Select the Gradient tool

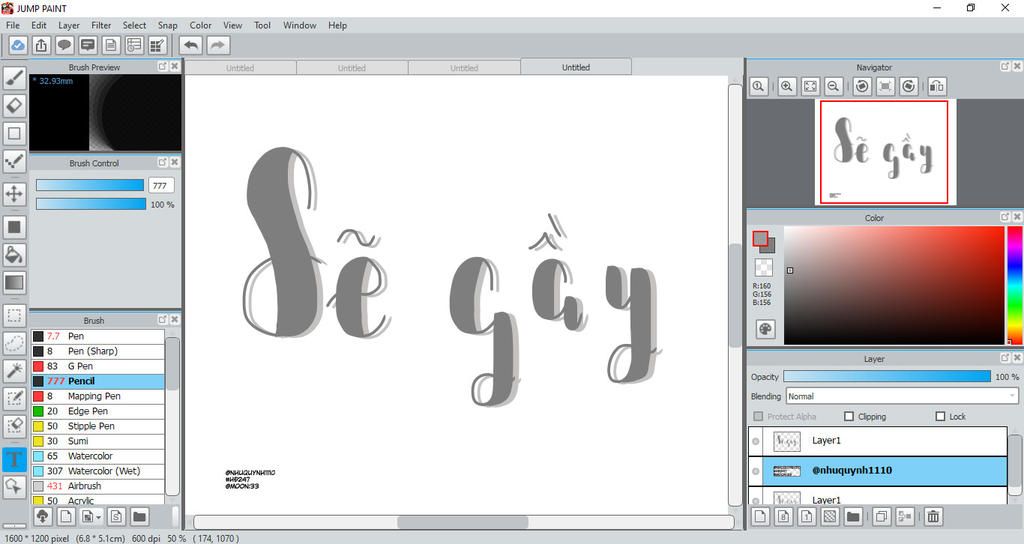tap(14, 283)
